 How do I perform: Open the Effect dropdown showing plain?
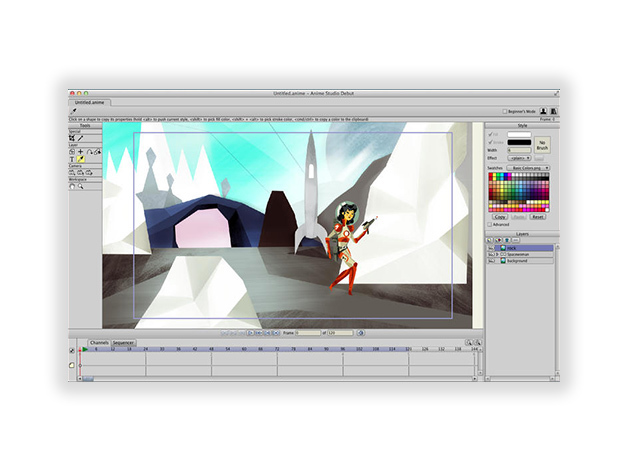(x=519, y=158)
